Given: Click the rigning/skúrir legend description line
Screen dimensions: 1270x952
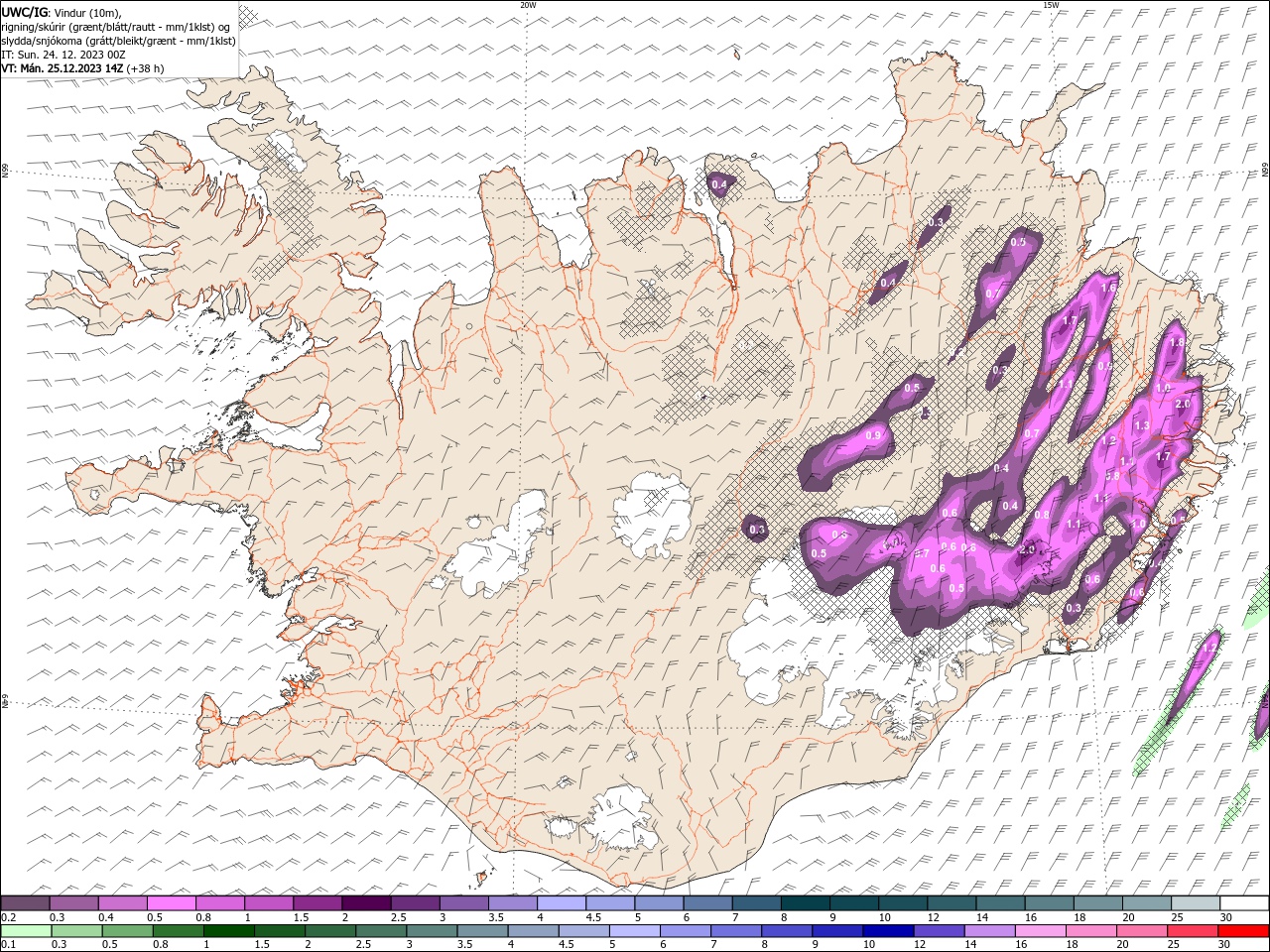Looking at the screenshot, I should click(116, 27).
